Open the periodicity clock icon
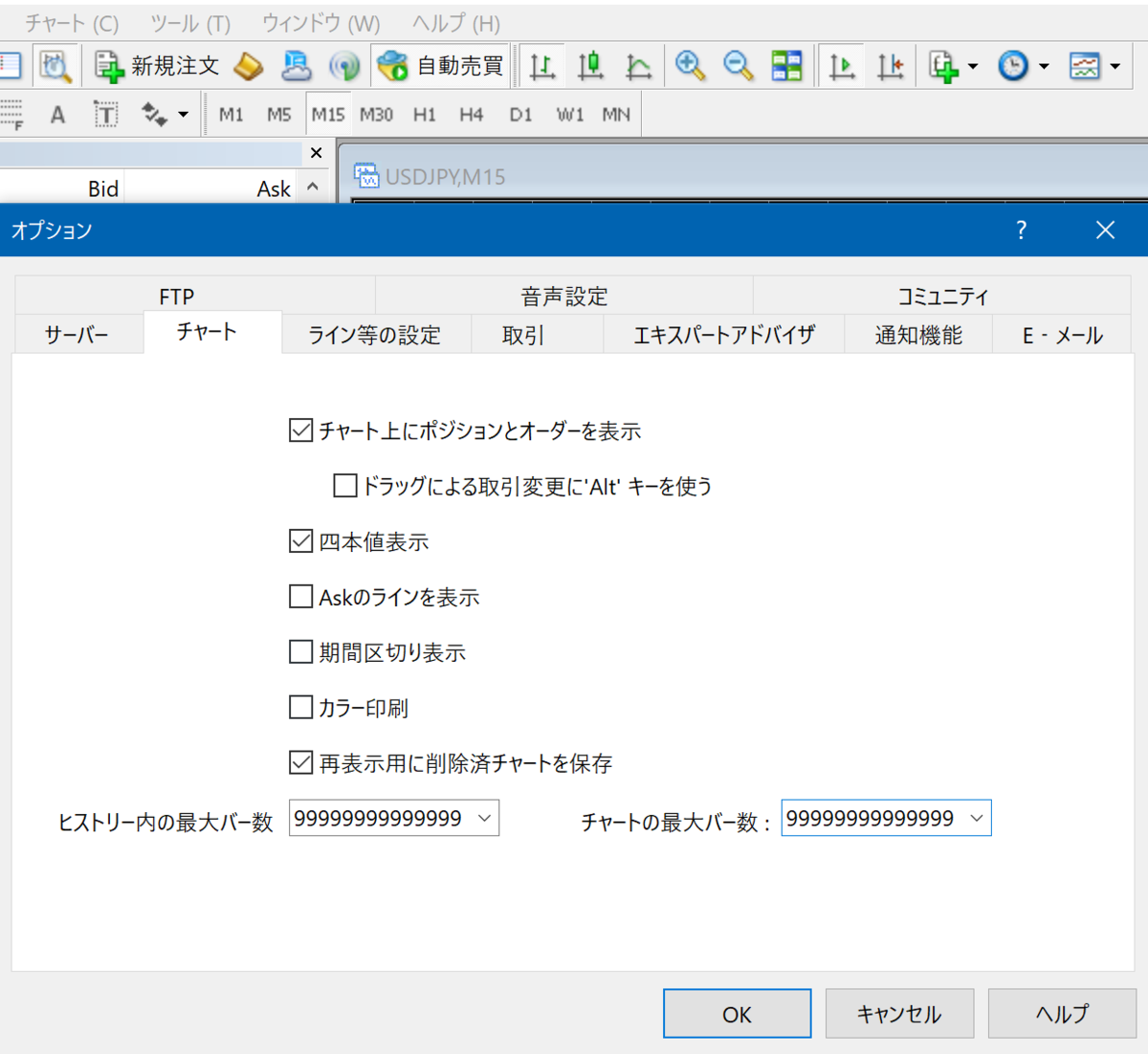 1012,66
